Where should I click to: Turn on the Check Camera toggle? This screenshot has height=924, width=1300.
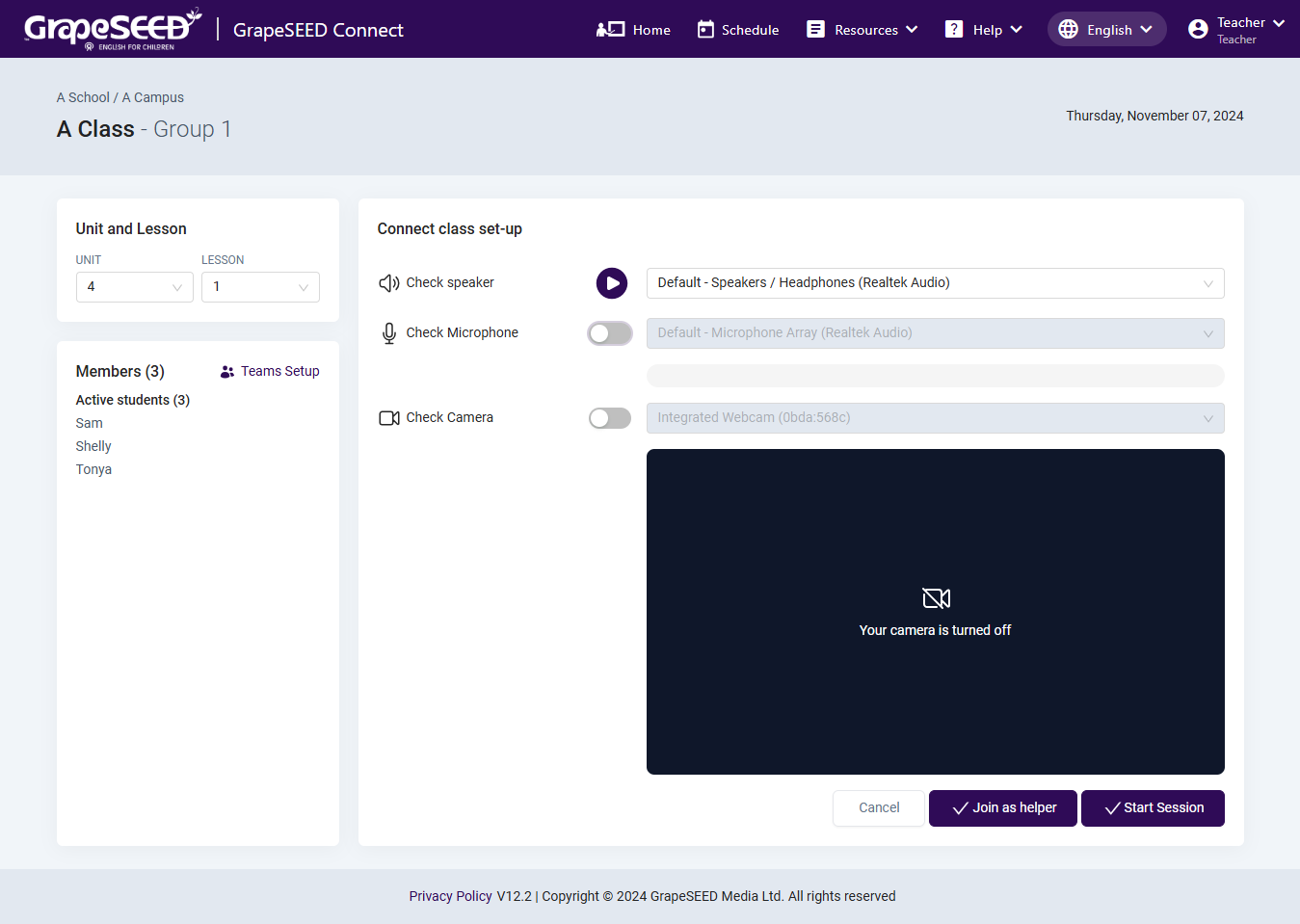tap(610, 418)
